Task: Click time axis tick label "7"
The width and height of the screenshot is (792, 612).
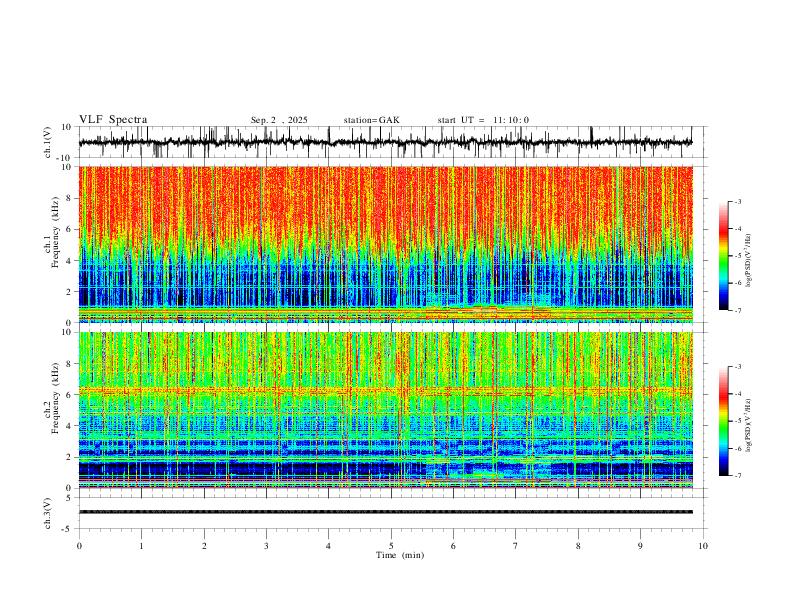Action: pos(516,546)
